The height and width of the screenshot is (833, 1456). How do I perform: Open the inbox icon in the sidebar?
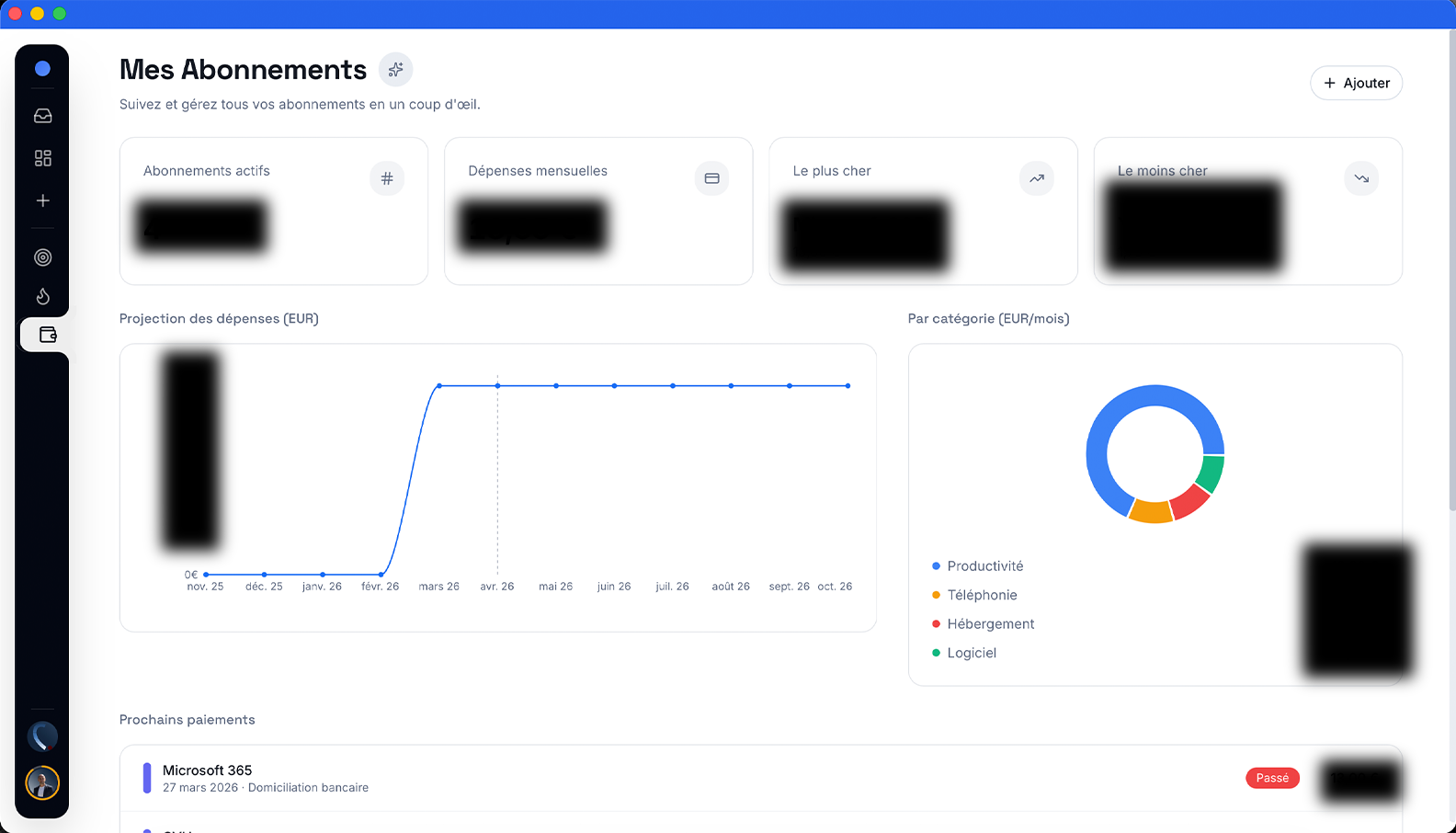[42, 116]
